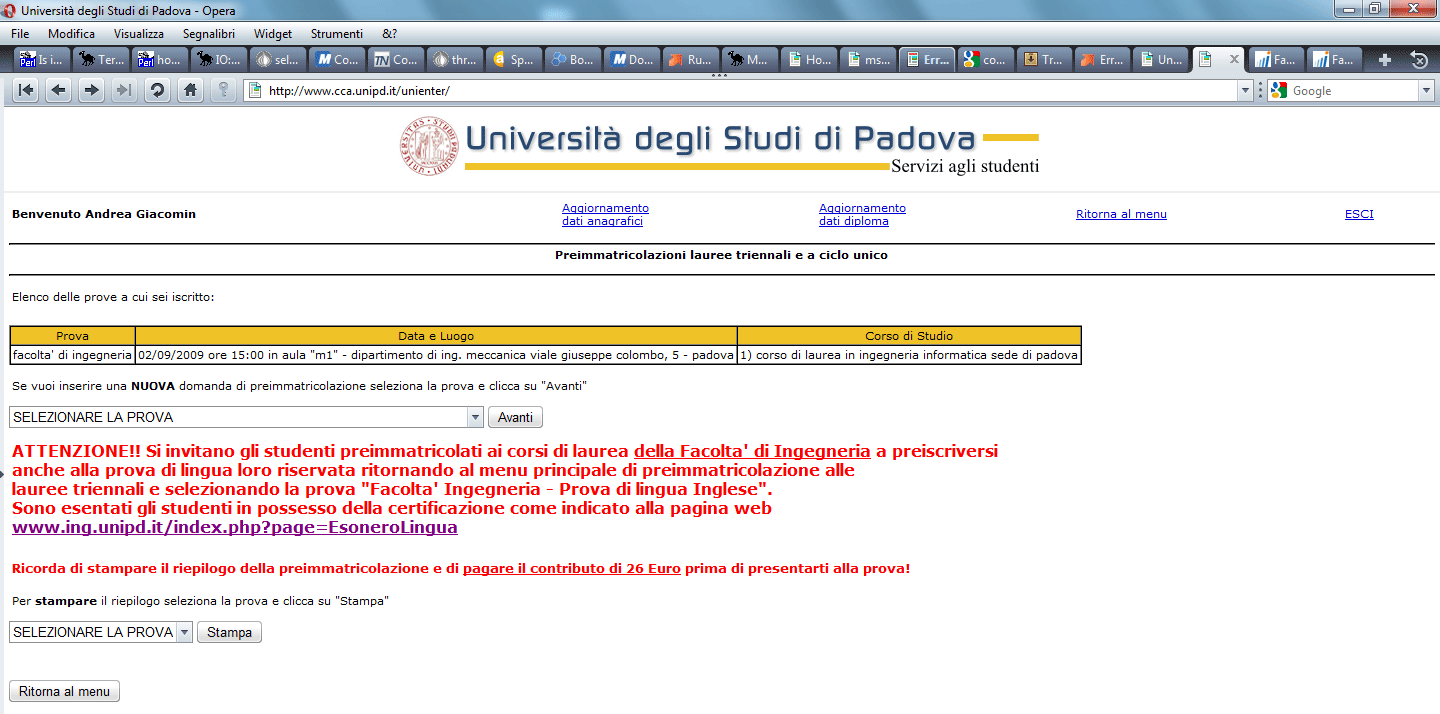Open pagare il contributo di 26 Euro link
This screenshot has width=1440, height=714.
click(572, 569)
